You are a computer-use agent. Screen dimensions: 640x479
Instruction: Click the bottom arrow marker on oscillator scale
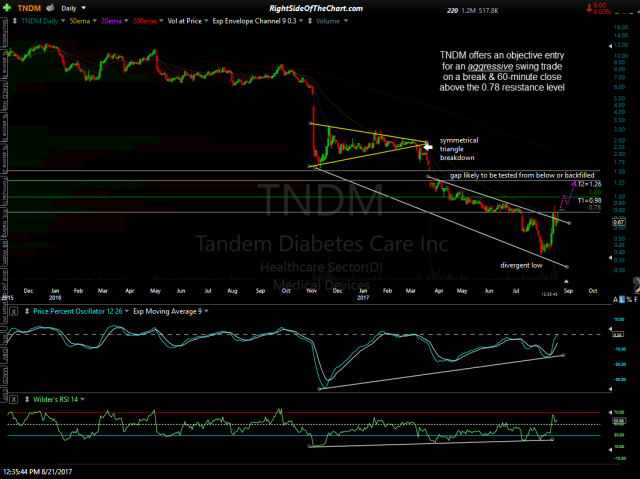click(x=610, y=389)
